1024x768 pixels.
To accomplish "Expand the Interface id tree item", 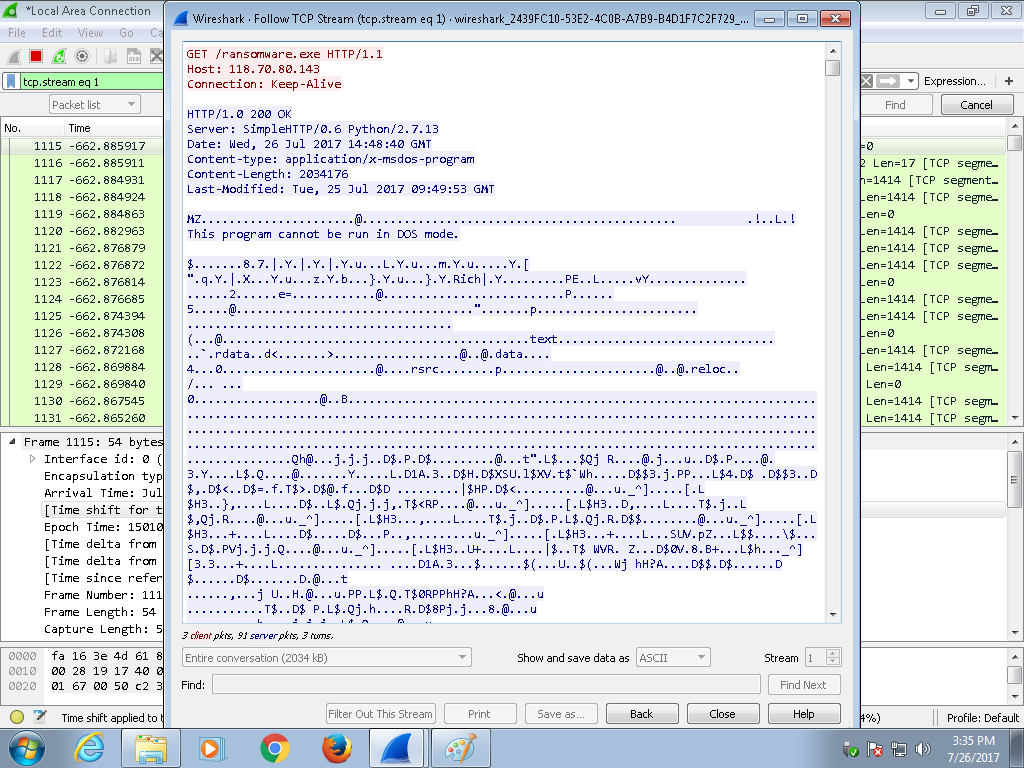I will click(33, 459).
